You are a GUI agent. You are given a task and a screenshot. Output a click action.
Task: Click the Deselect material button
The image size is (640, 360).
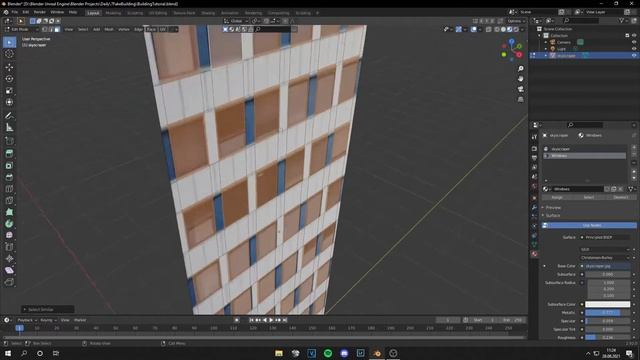click(620, 198)
